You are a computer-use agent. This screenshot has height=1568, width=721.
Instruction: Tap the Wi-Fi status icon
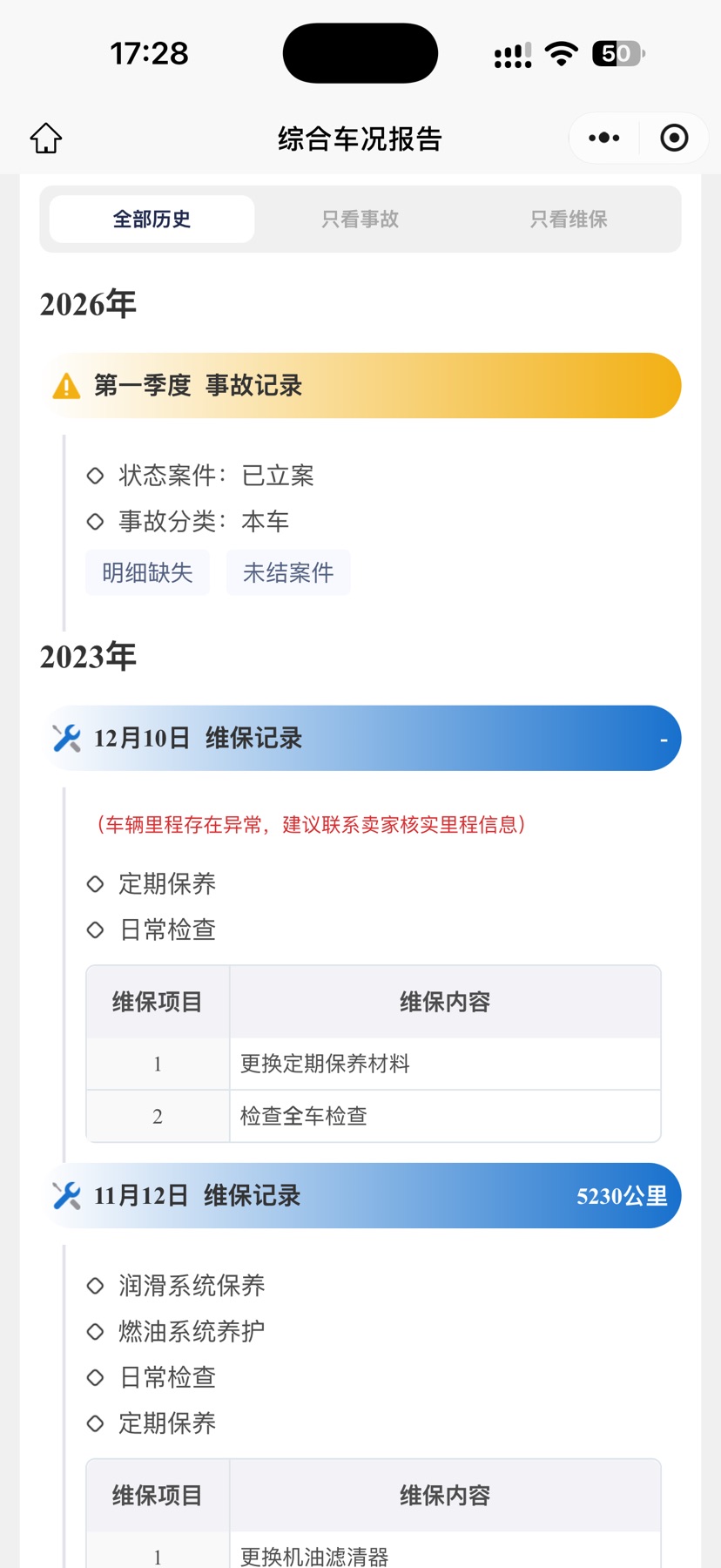pos(562,54)
